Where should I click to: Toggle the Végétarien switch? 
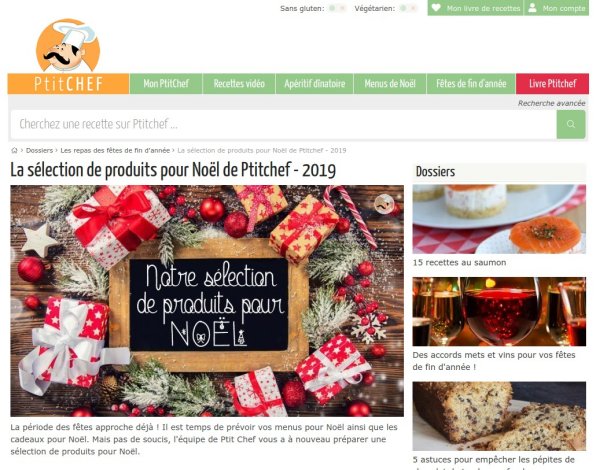pyautogui.click(x=408, y=8)
